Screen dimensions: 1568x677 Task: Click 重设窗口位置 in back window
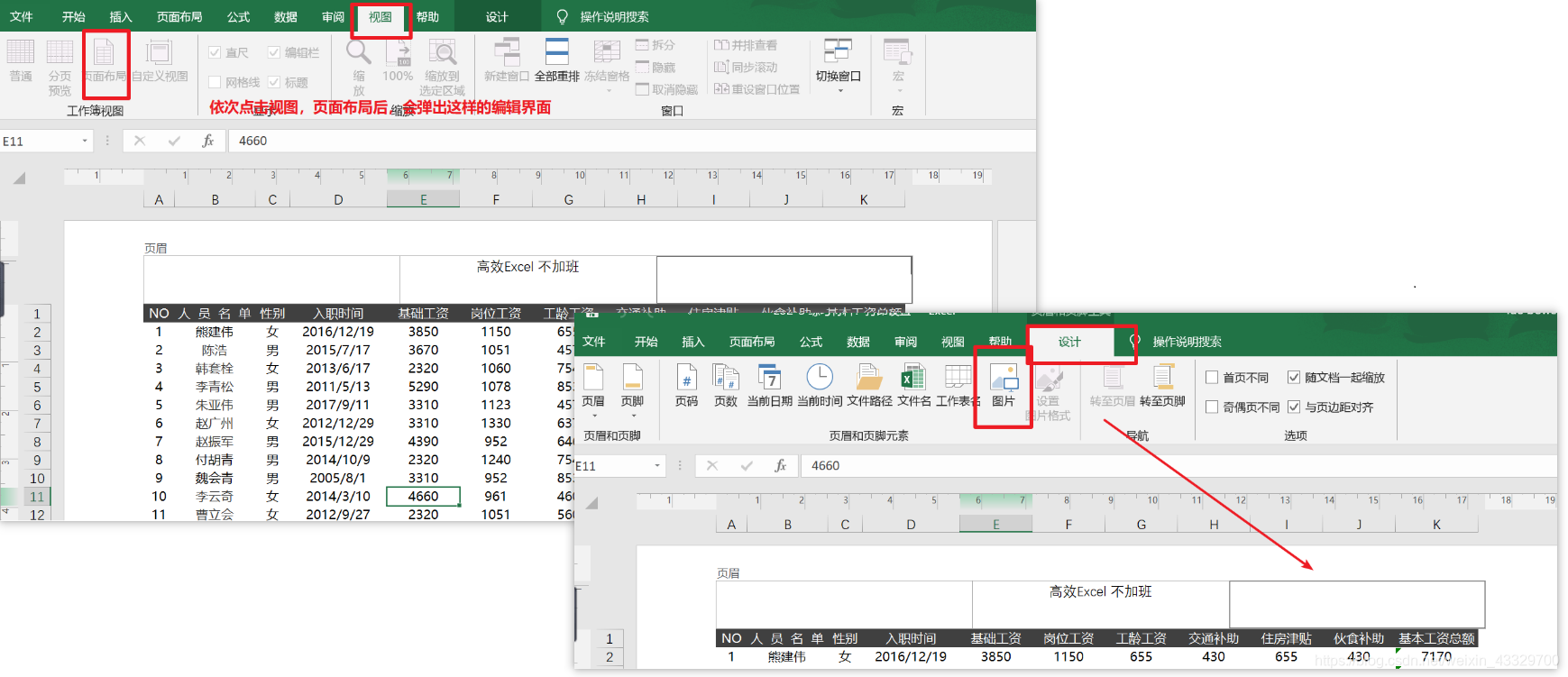[x=756, y=89]
